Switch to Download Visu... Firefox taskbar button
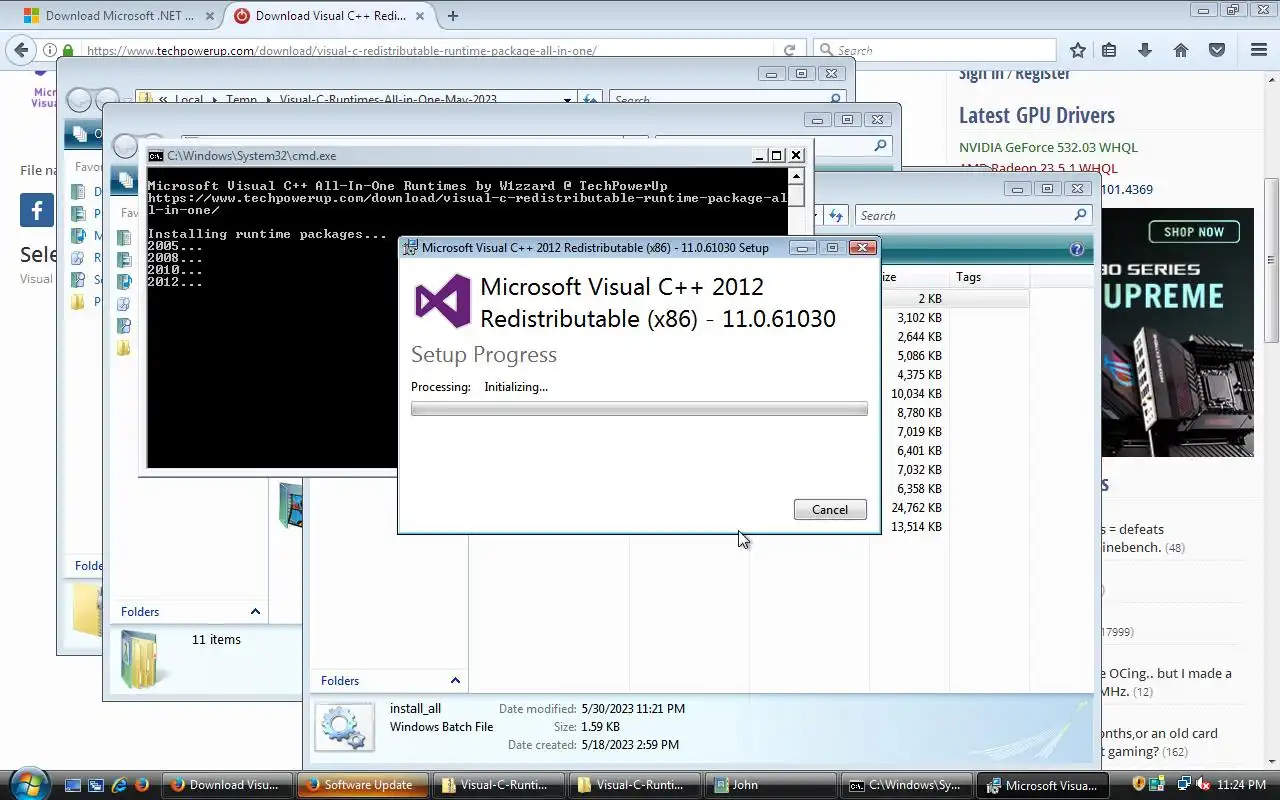1280x800 pixels. click(226, 785)
